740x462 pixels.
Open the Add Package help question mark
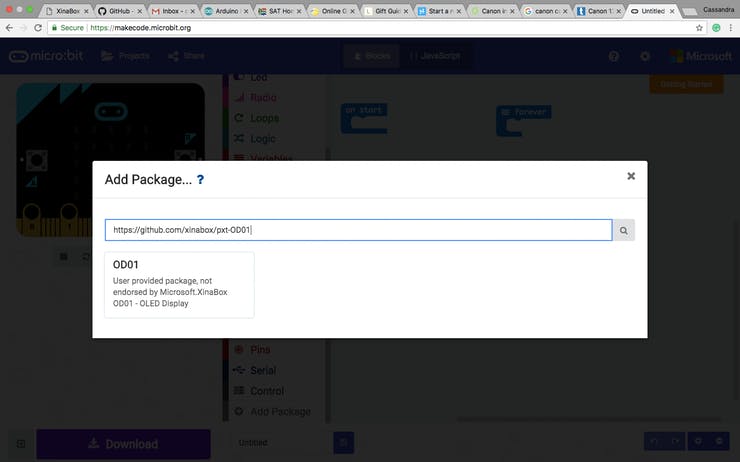200,180
